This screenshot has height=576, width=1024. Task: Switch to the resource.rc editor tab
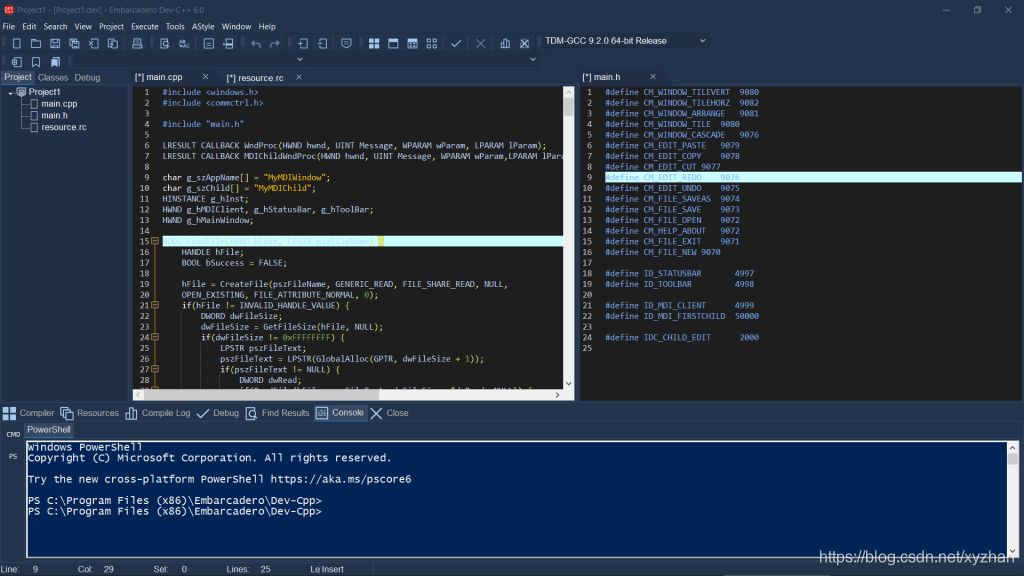point(255,78)
